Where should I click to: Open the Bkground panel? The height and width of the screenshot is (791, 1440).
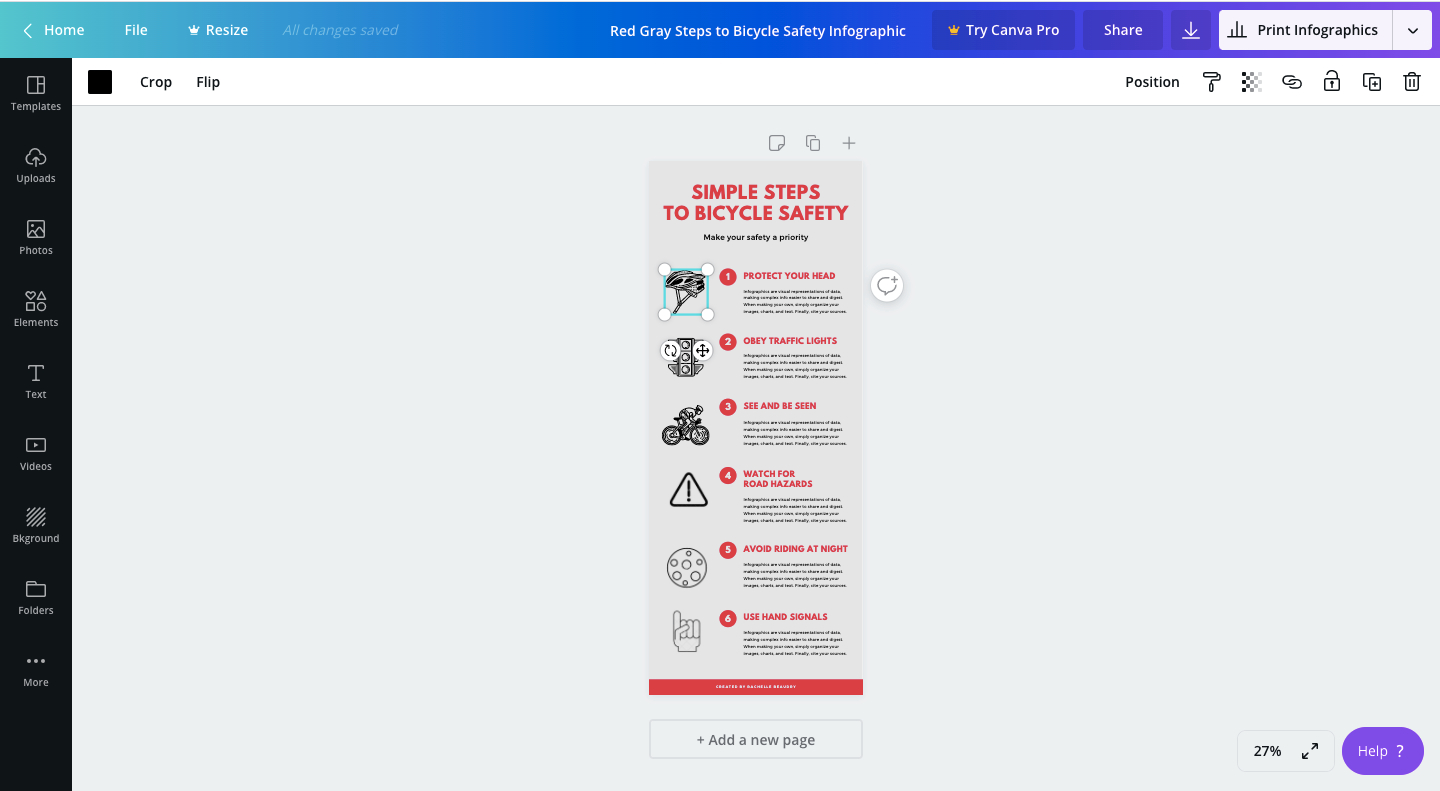coord(36,525)
